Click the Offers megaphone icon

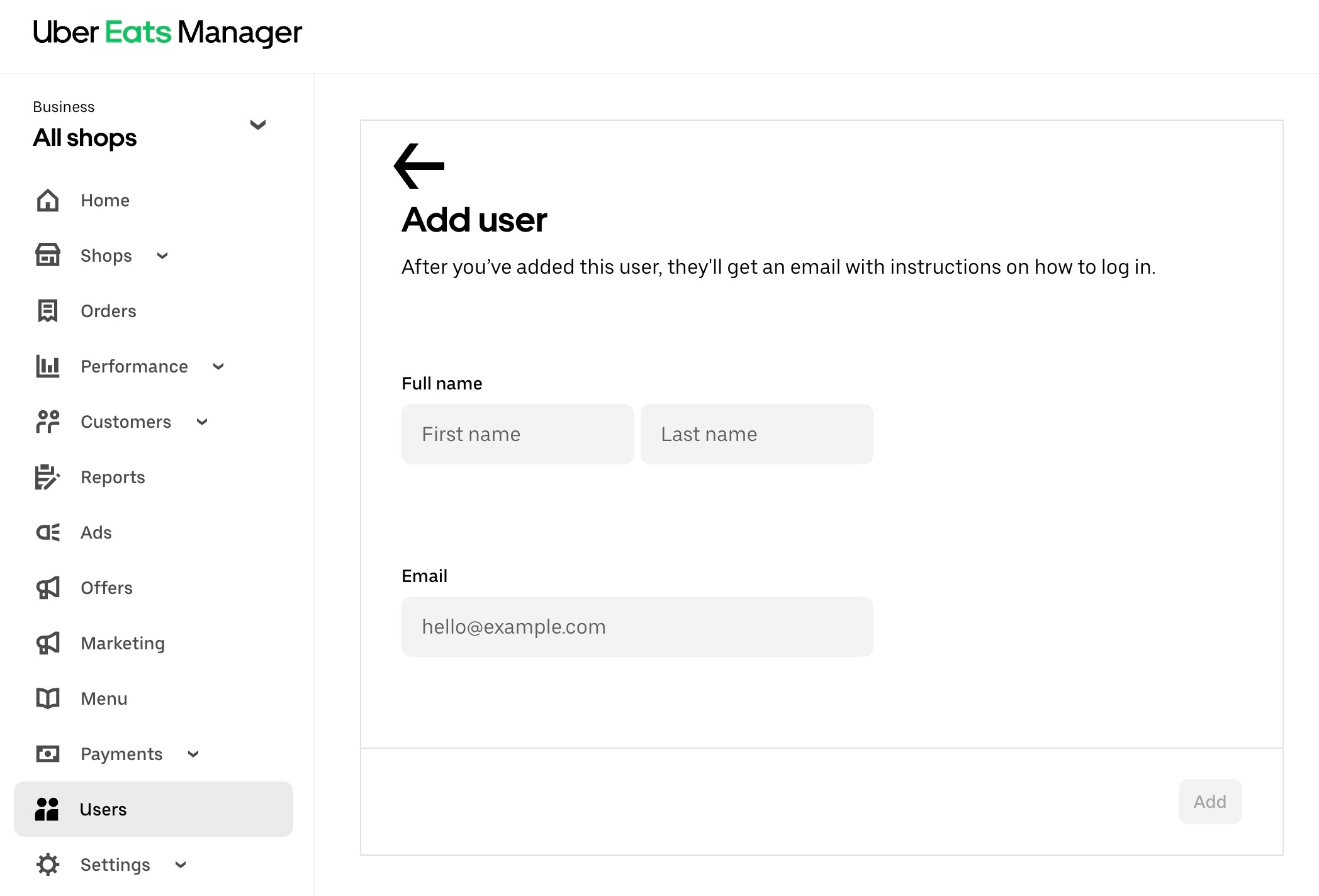48,588
